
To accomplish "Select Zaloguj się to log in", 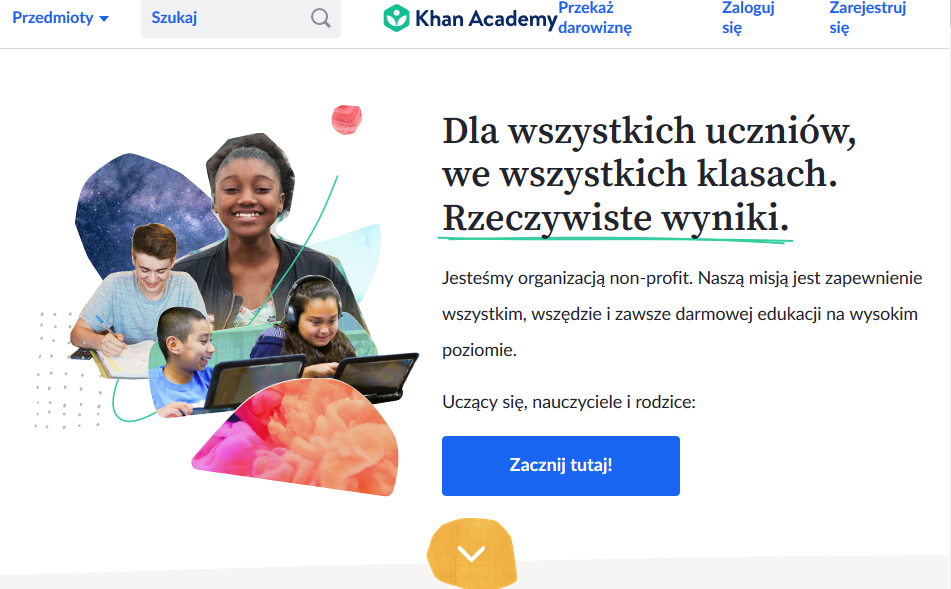I will click(x=748, y=18).
